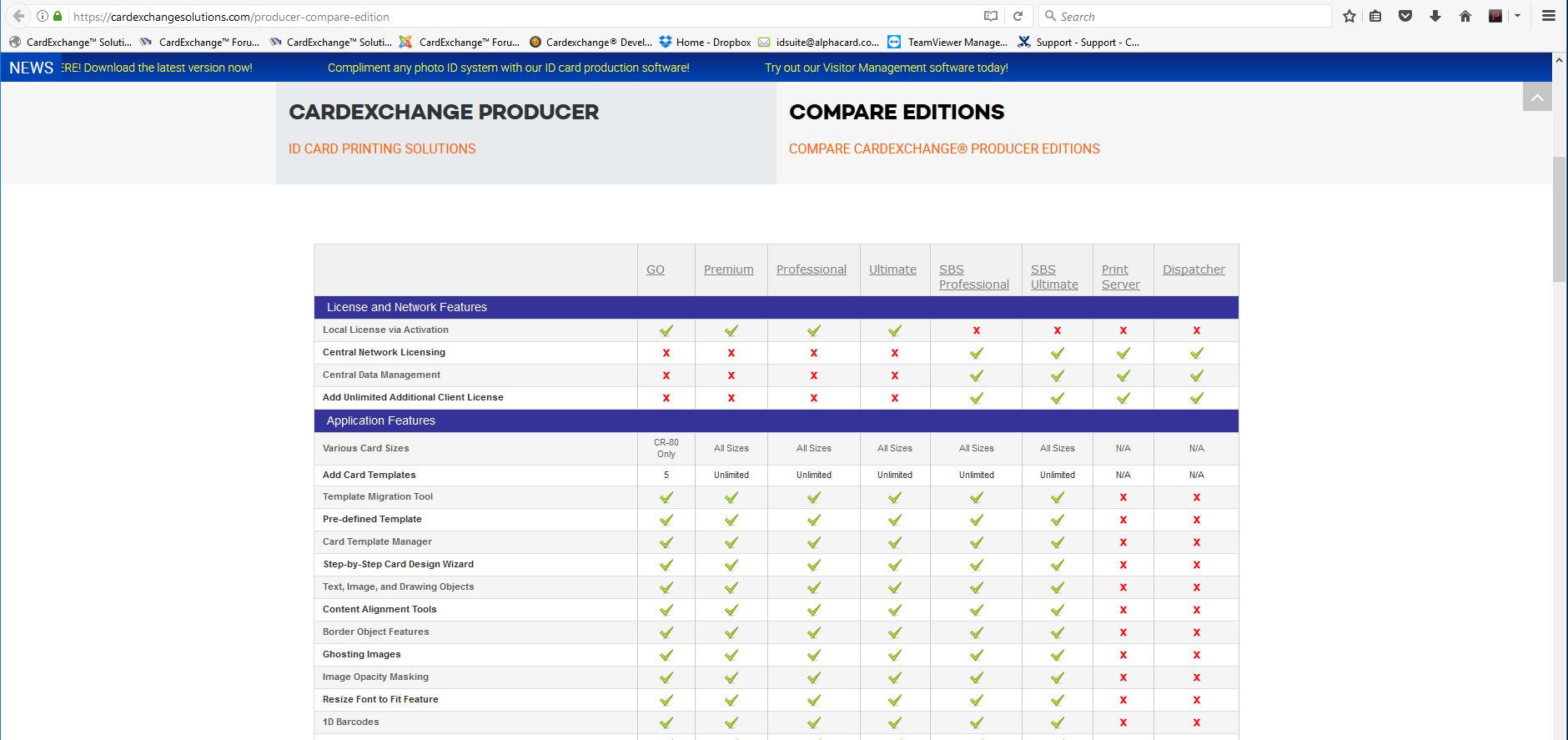Click '1D Barcodes' row label
The width and height of the screenshot is (1568, 740).
click(x=350, y=722)
